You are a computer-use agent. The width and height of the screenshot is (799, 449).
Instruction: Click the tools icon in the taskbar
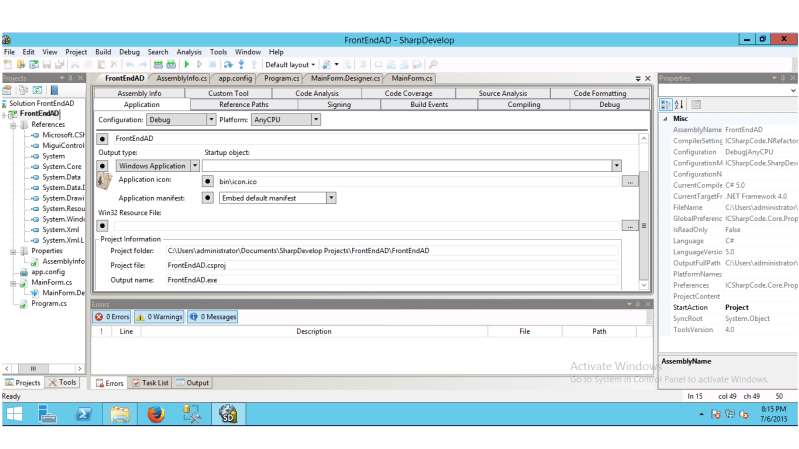pos(192,414)
